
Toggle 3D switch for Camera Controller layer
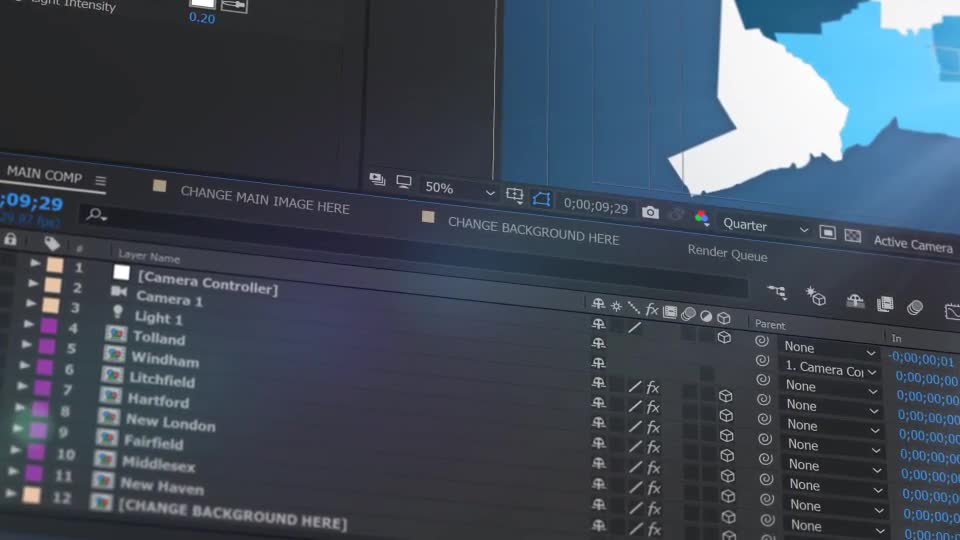[724, 337]
